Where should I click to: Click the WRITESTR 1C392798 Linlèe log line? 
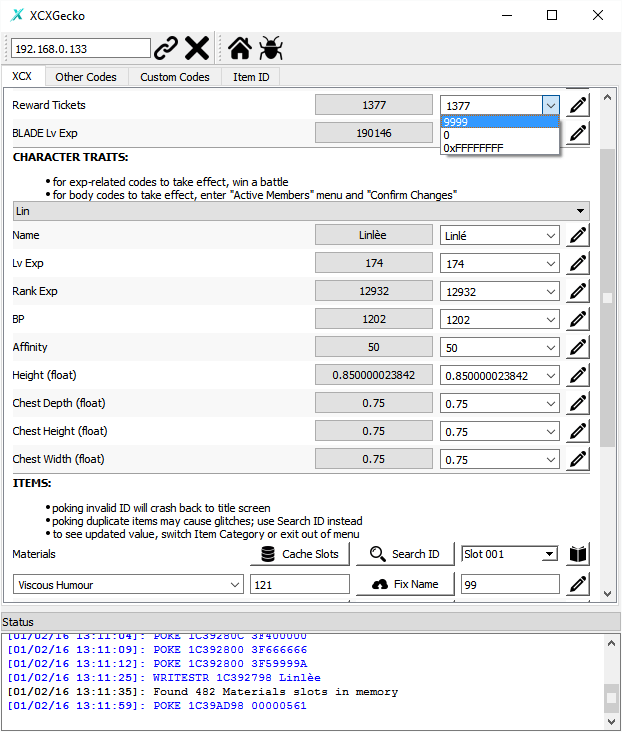point(164,678)
